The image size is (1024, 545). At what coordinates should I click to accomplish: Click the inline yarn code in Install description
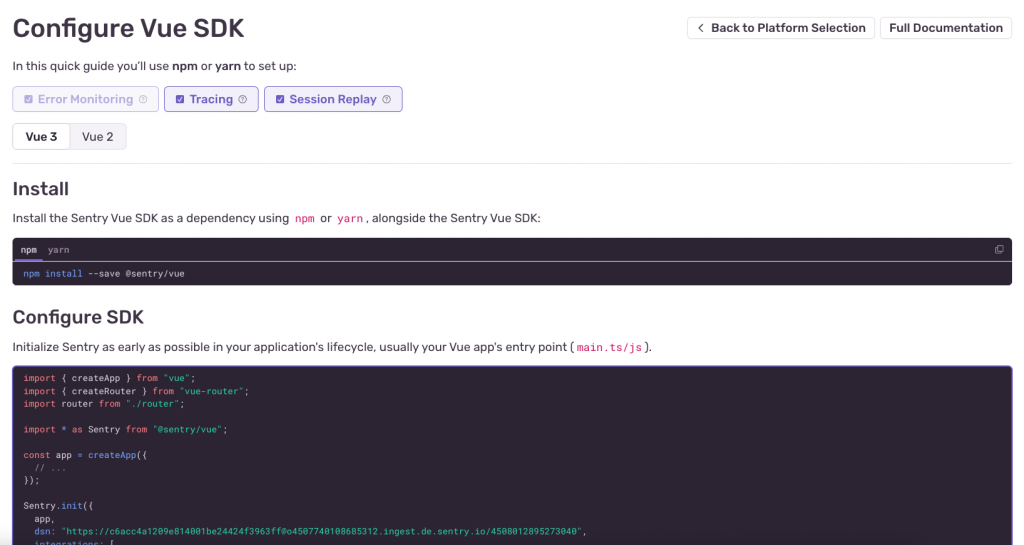(x=349, y=219)
